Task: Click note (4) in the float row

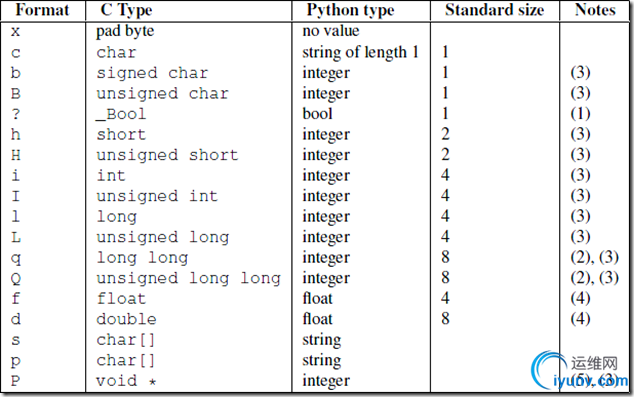Action: [580, 298]
